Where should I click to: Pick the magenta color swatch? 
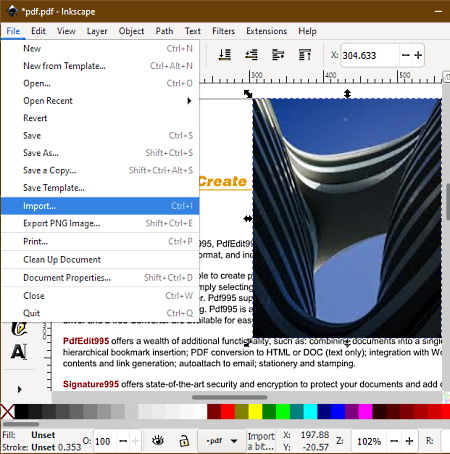pyautogui.click(x=366, y=412)
